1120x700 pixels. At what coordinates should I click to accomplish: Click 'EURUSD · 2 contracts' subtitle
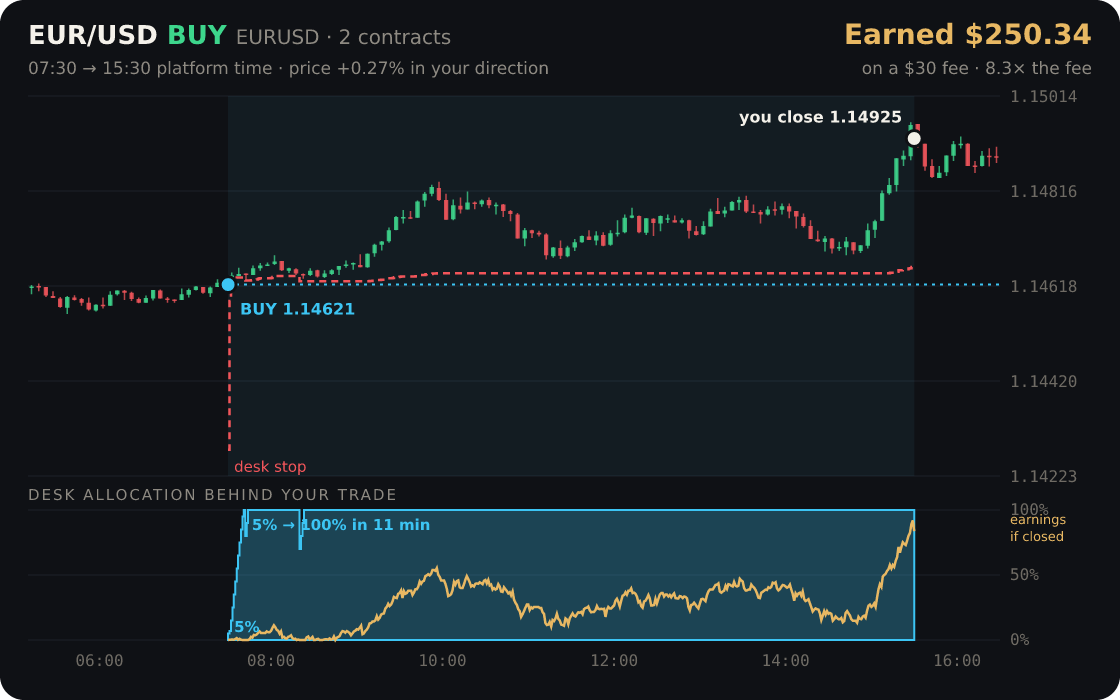pos(344,37)
